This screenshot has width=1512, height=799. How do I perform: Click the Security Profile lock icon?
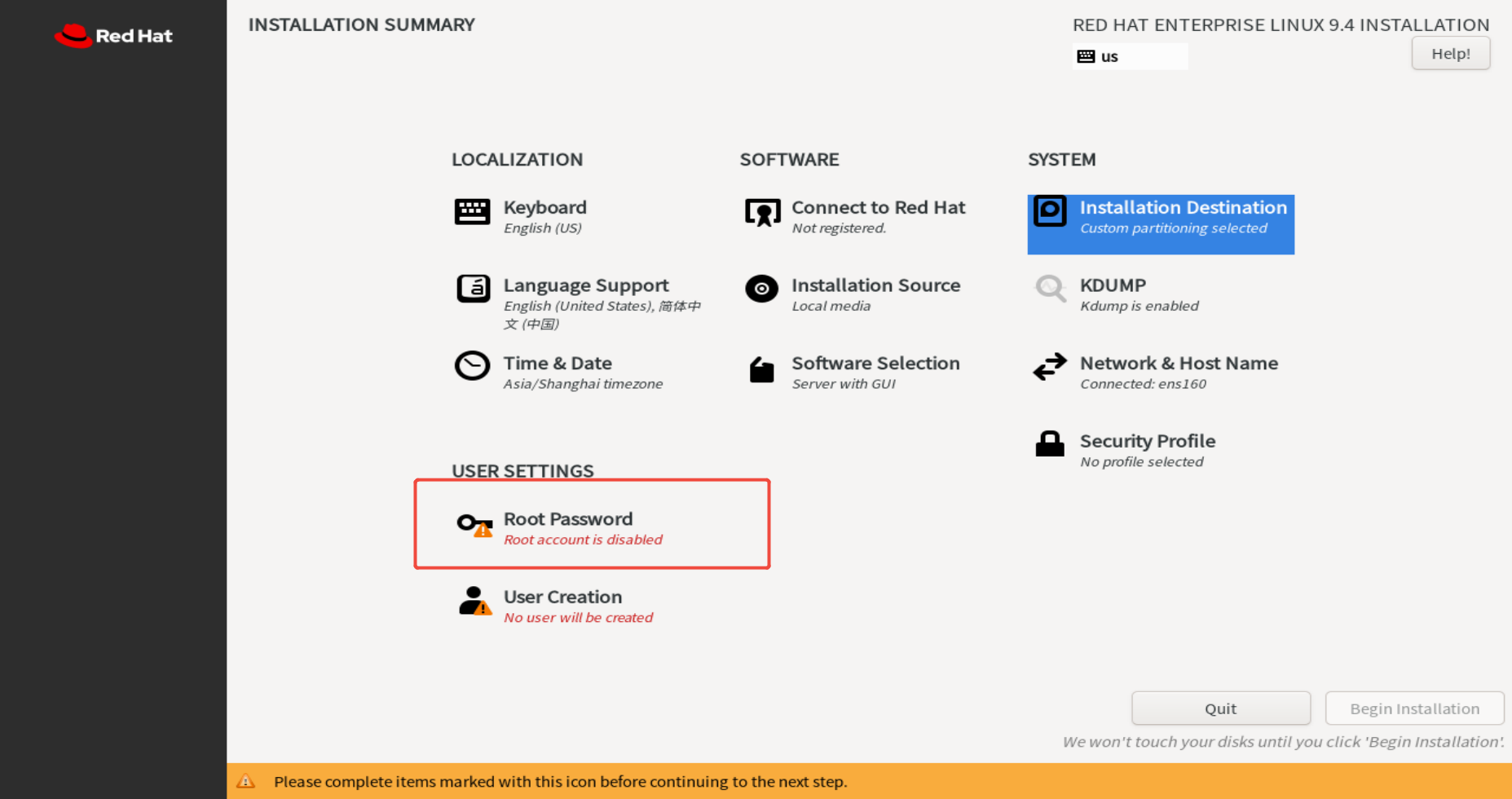[x=1050, y=444]
